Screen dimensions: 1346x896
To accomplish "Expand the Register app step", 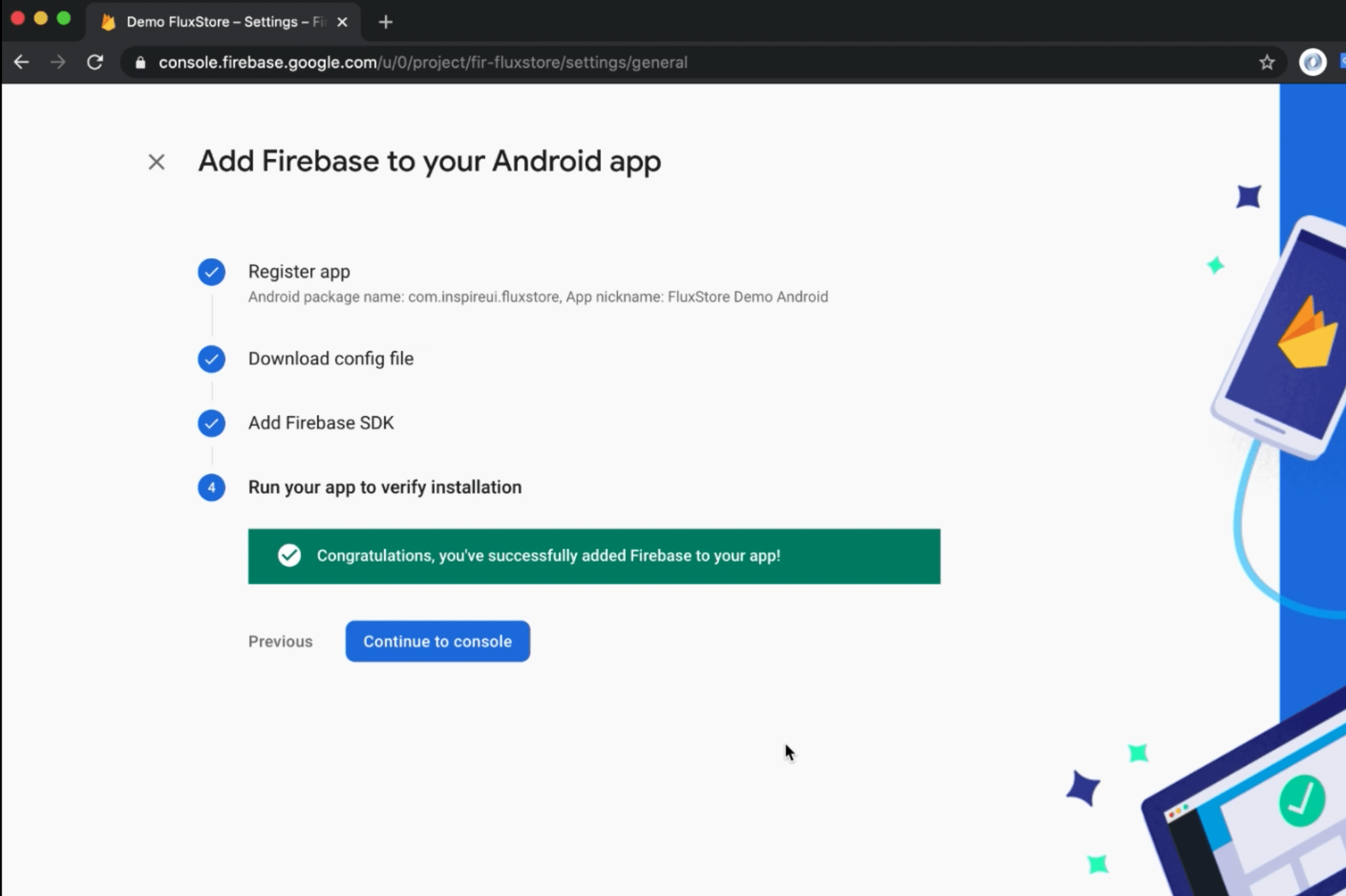I will click(x=299, y=272).
